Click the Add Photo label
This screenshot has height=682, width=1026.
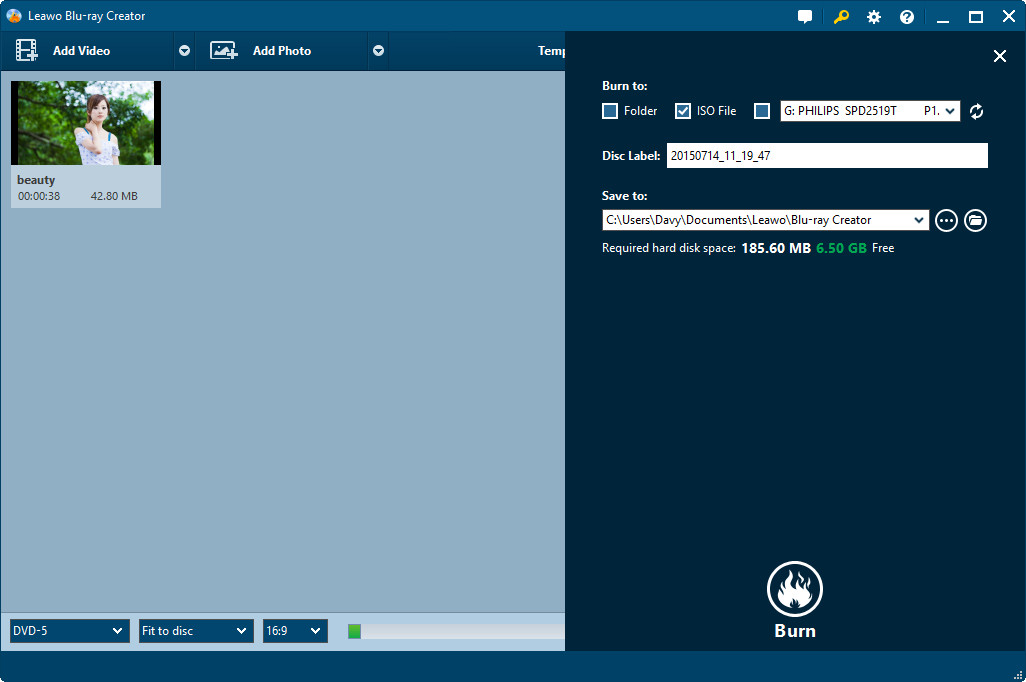(x=282, y=50)
